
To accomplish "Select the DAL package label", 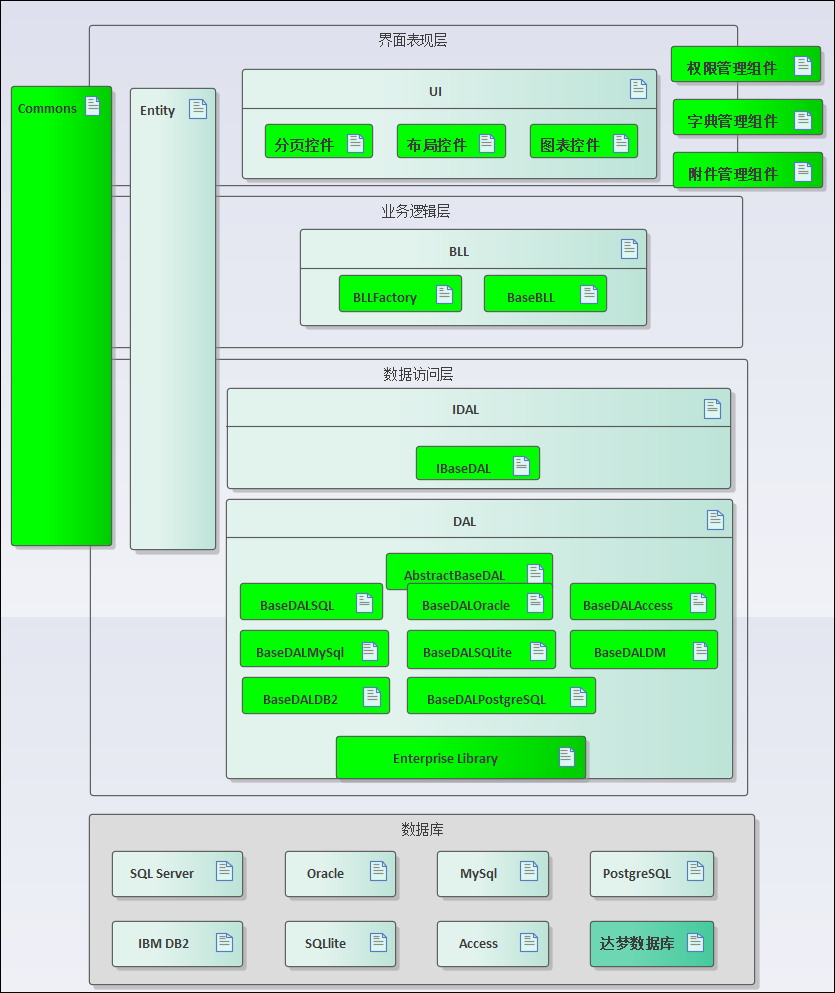I will [x=464, y=522].
